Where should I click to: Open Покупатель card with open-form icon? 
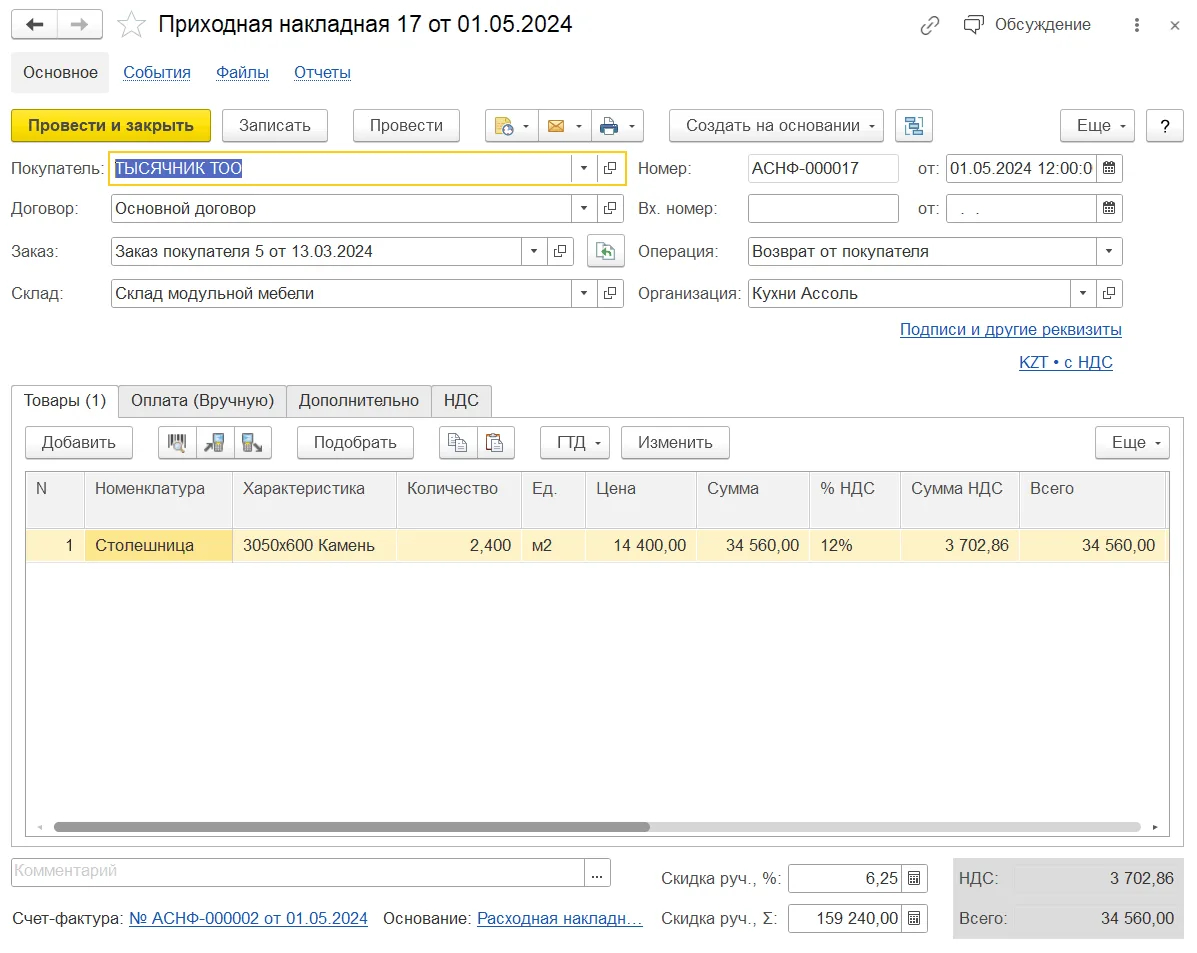coord(610,168)
